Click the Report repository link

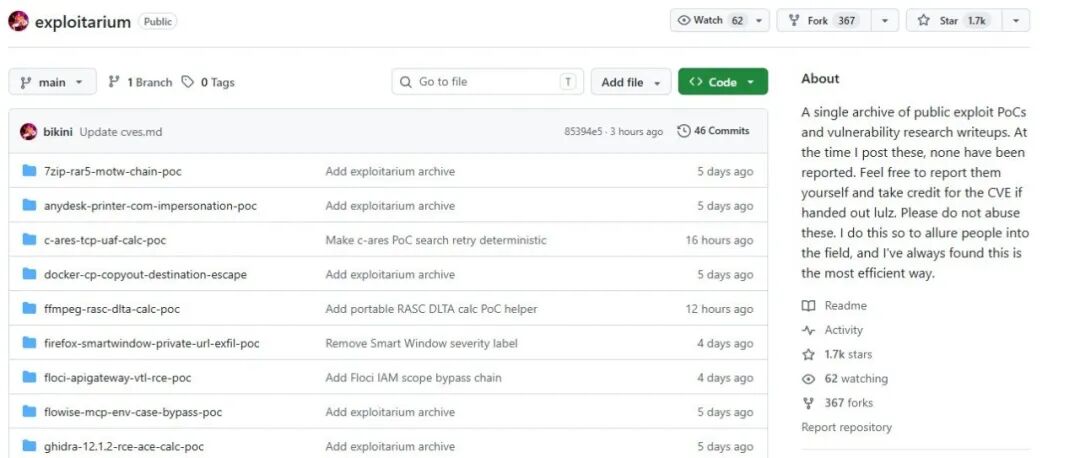(847, 428)
